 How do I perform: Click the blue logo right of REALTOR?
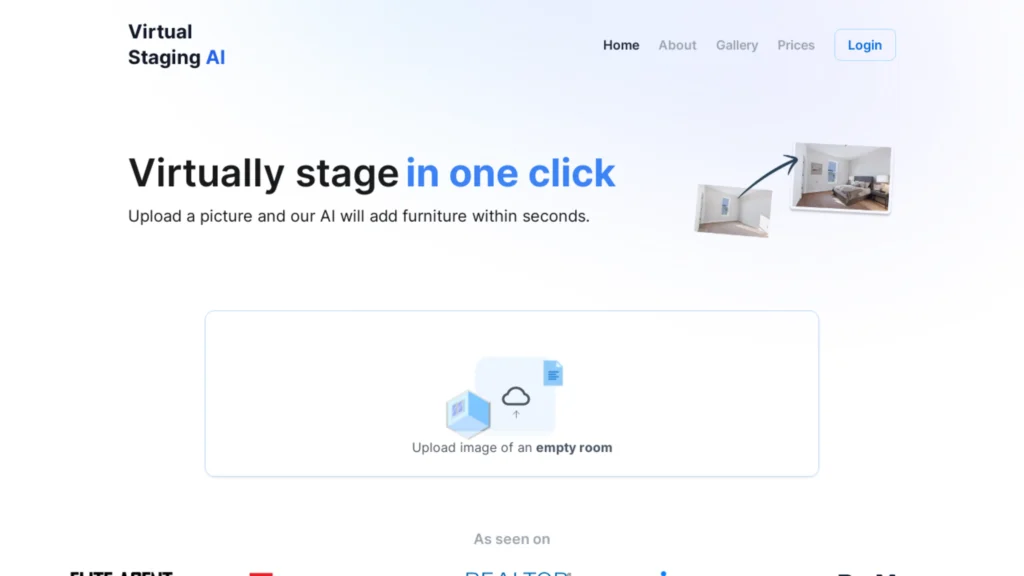click(x=664, y=573)
